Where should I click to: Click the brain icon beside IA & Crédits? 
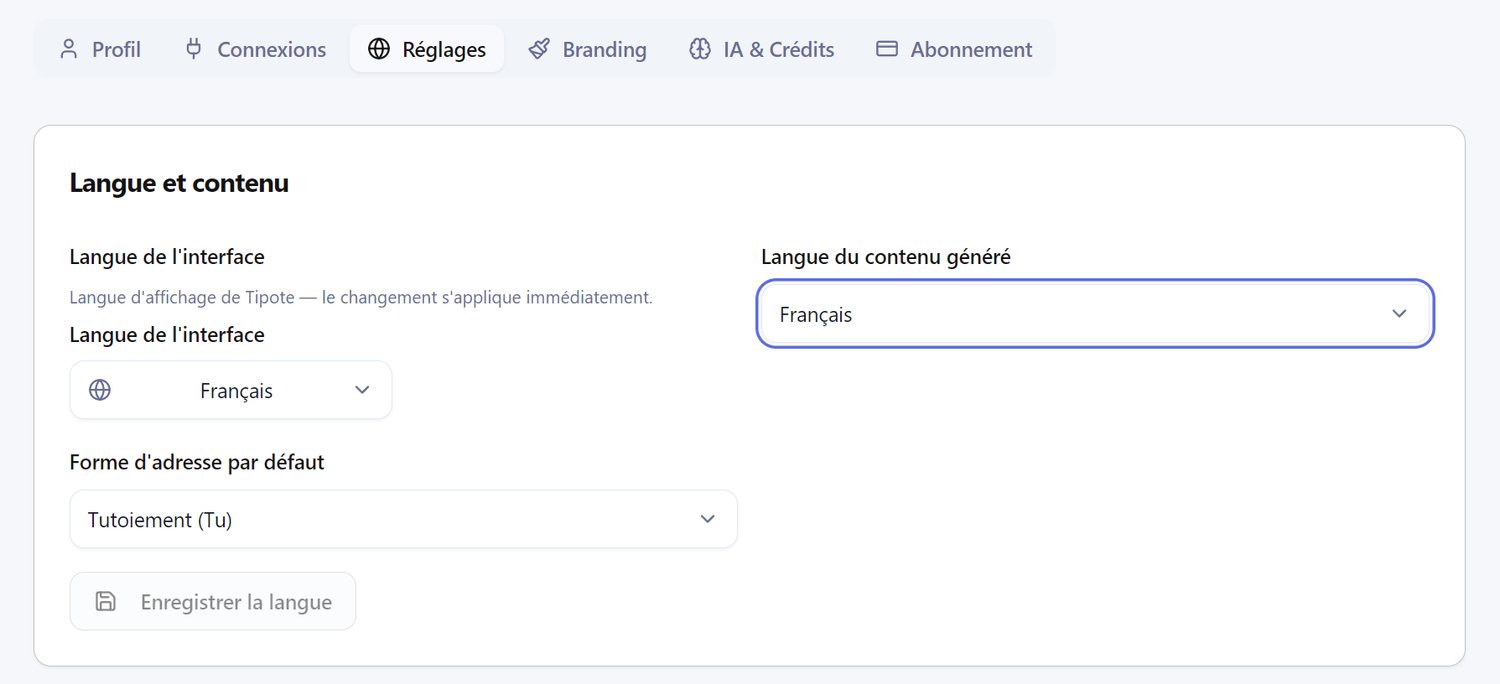click(x=700, y=49)
